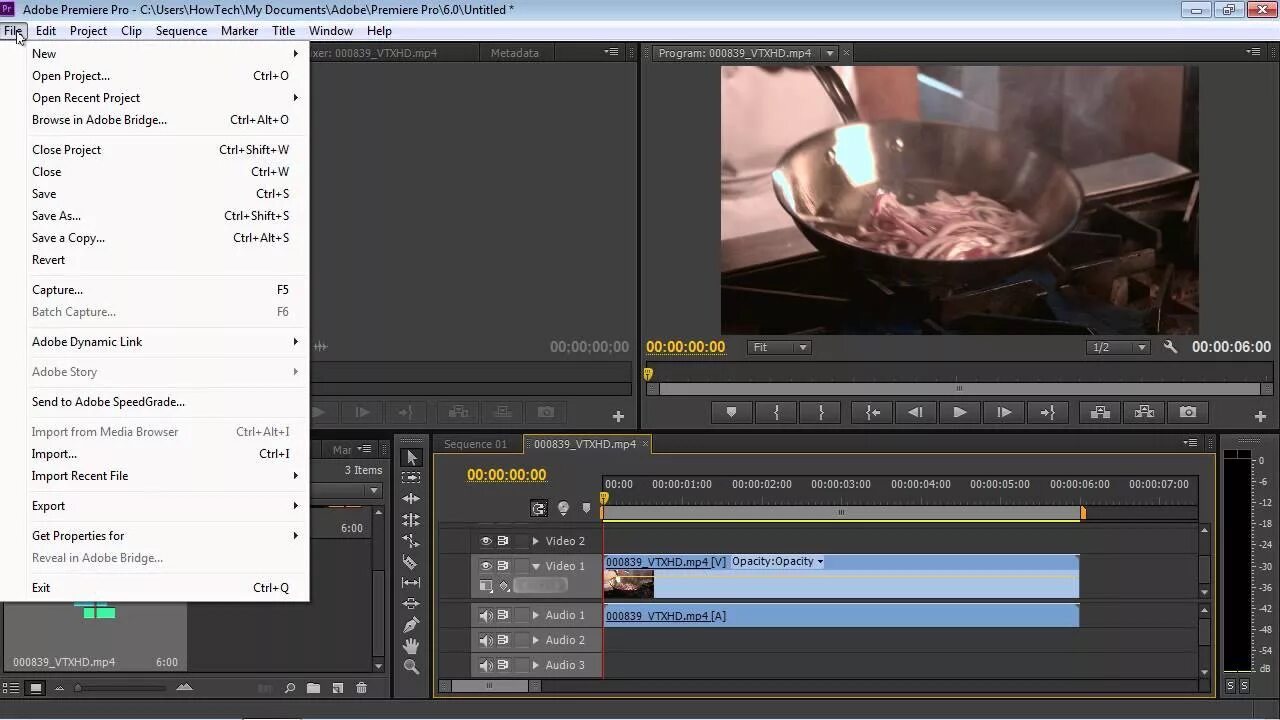Open the Fit zoom level dropdown
Viewport: 1280px width, 720px height.
coord(779,347)
